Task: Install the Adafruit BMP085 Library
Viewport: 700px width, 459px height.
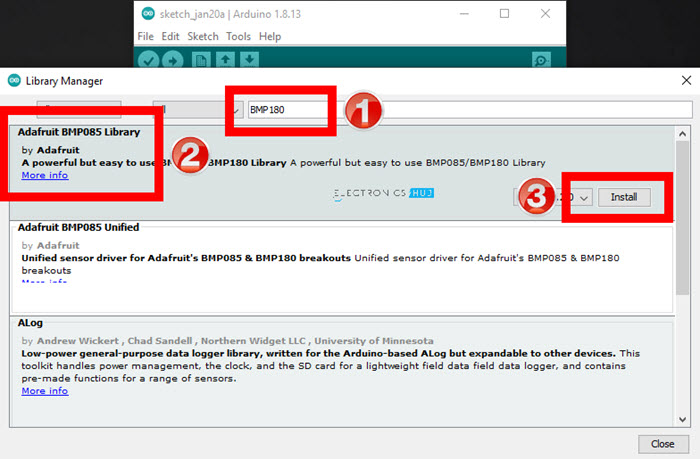Action: pyautogui.click(x=624, y=197)
